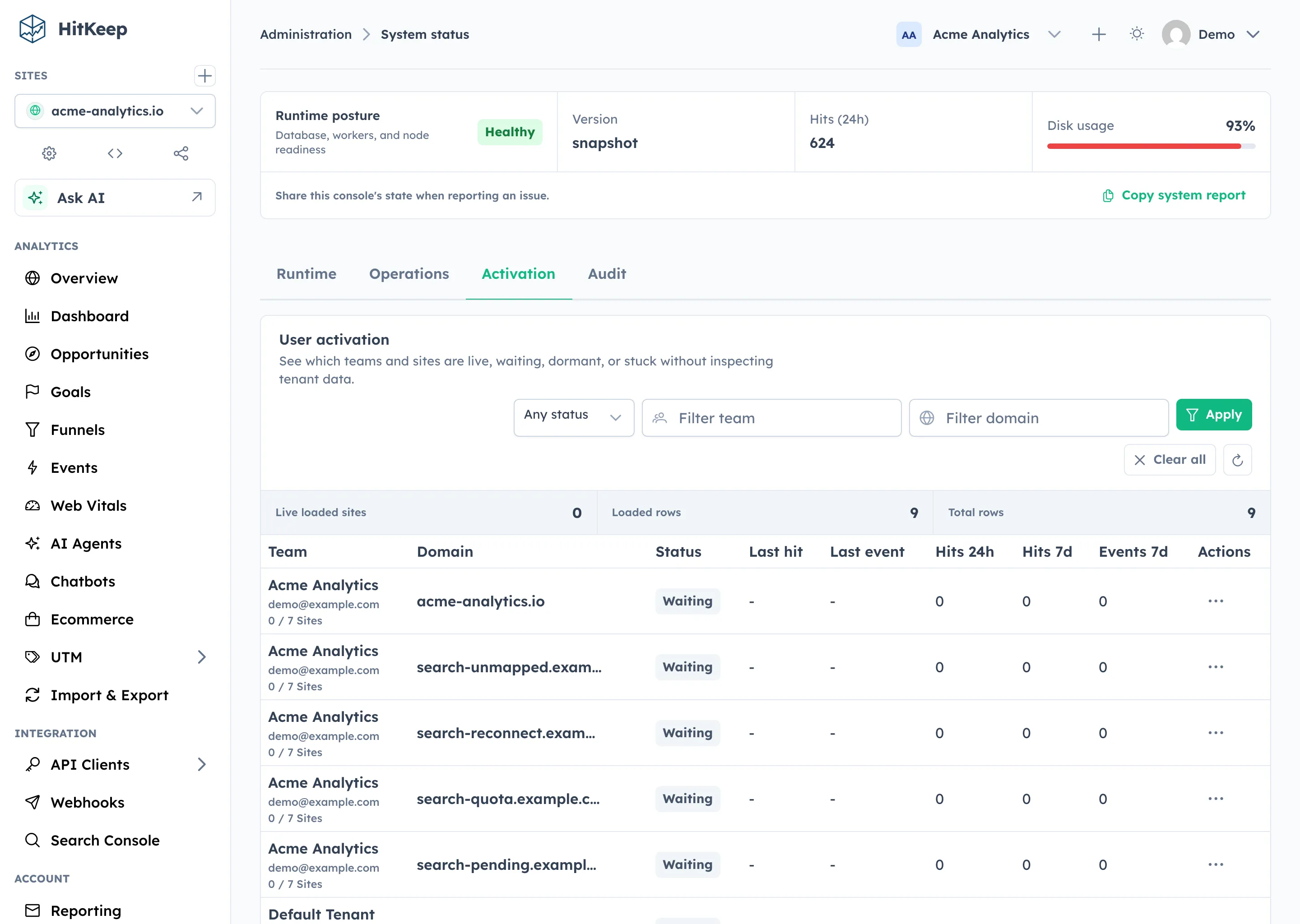Click the Chatbots icon
This screenshot has height=924, width=1300.
tap(32, 582)
